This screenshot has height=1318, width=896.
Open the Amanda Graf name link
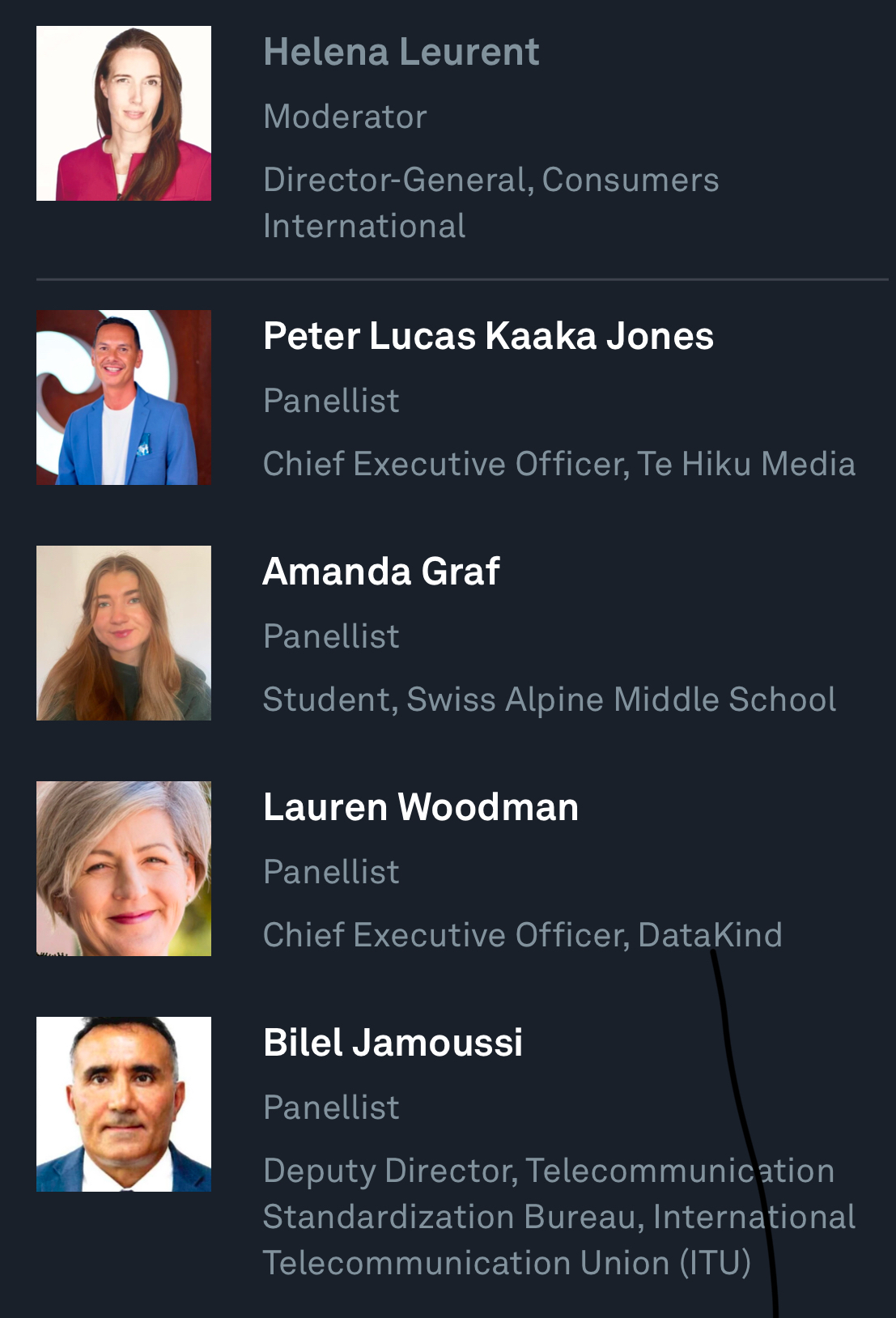click(381, 572)
